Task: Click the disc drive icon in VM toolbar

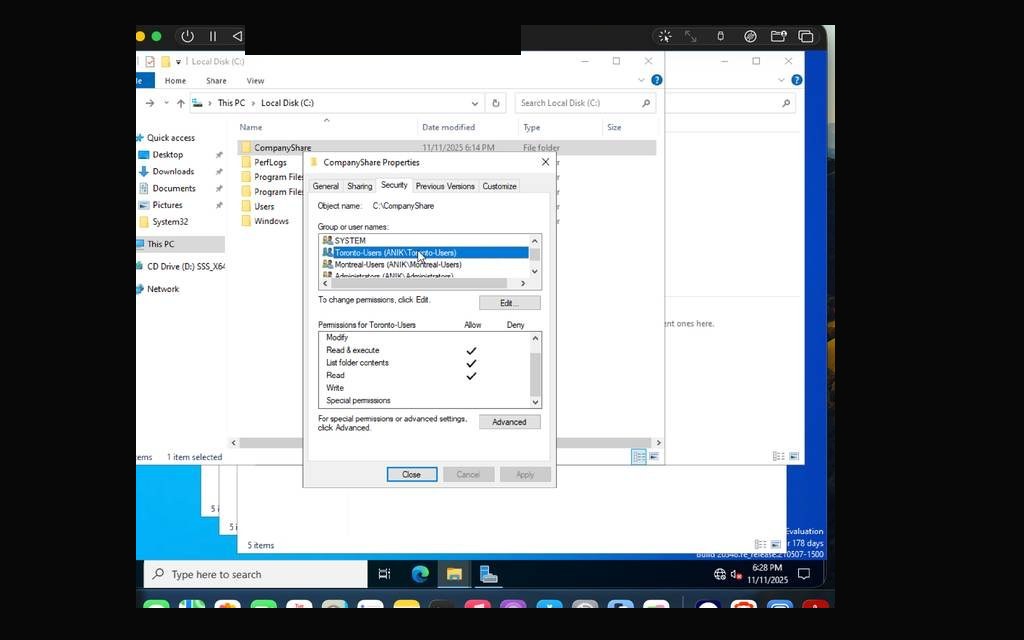Action: pos(750,37)
